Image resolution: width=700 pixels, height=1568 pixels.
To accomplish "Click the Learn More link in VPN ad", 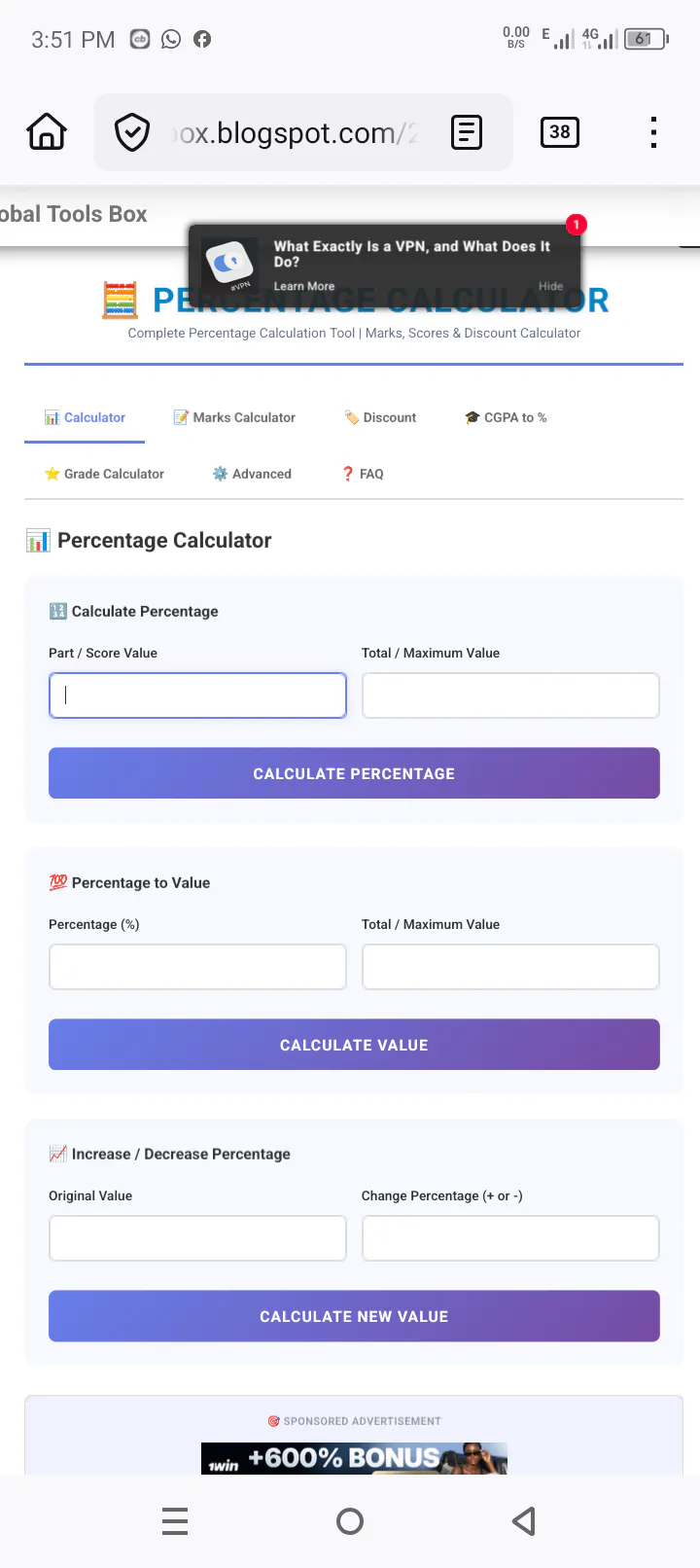I will coord(304,286).
